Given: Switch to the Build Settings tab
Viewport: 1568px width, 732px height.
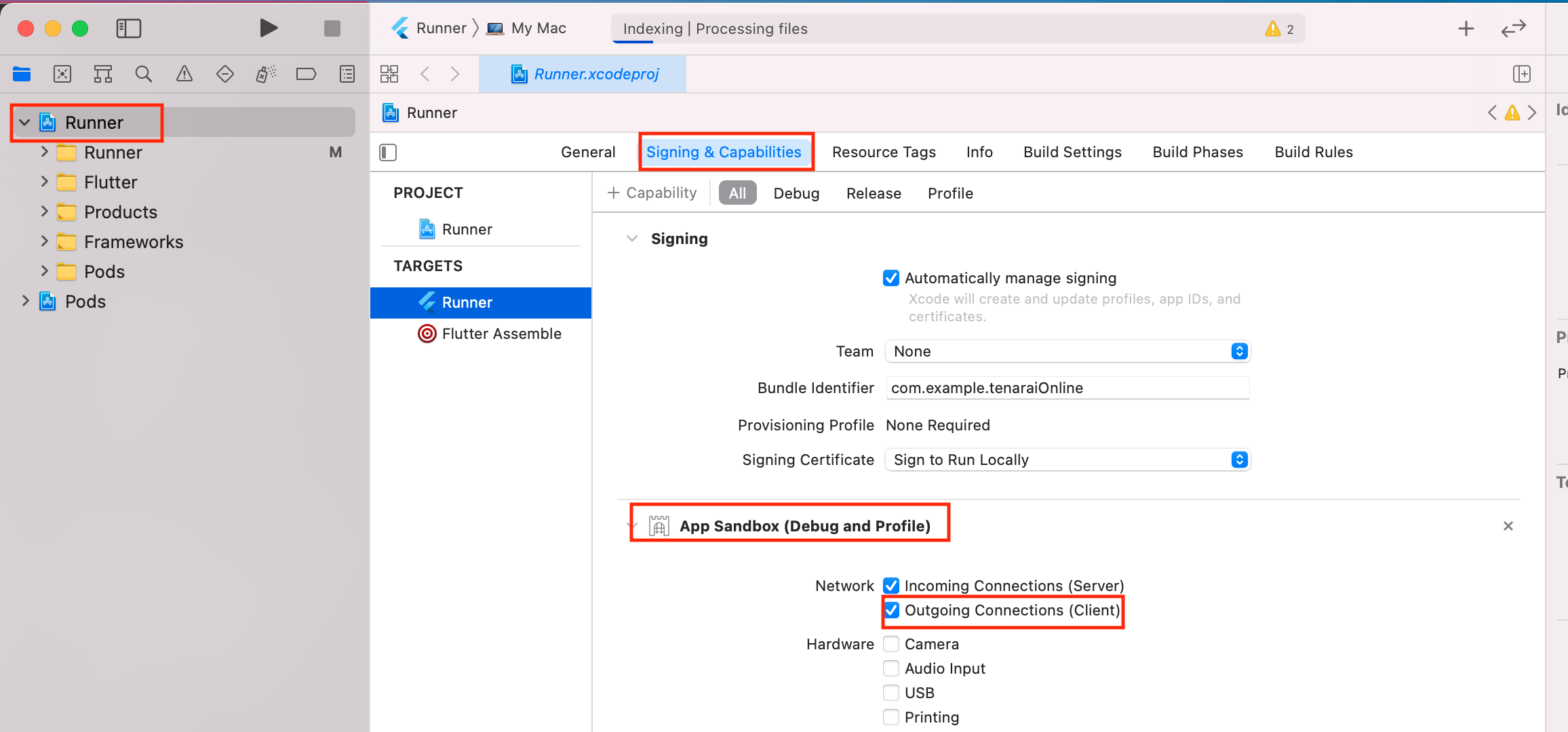Looking at the screenshot, I should click(1072, 152).
